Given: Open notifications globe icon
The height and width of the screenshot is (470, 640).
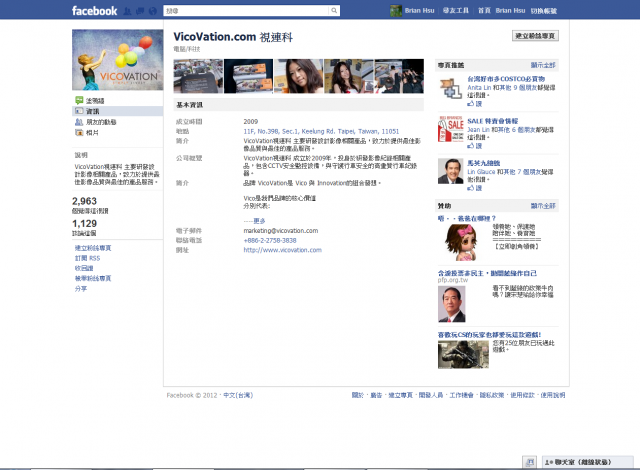Looking at the screenshot, I should (153, 11).
